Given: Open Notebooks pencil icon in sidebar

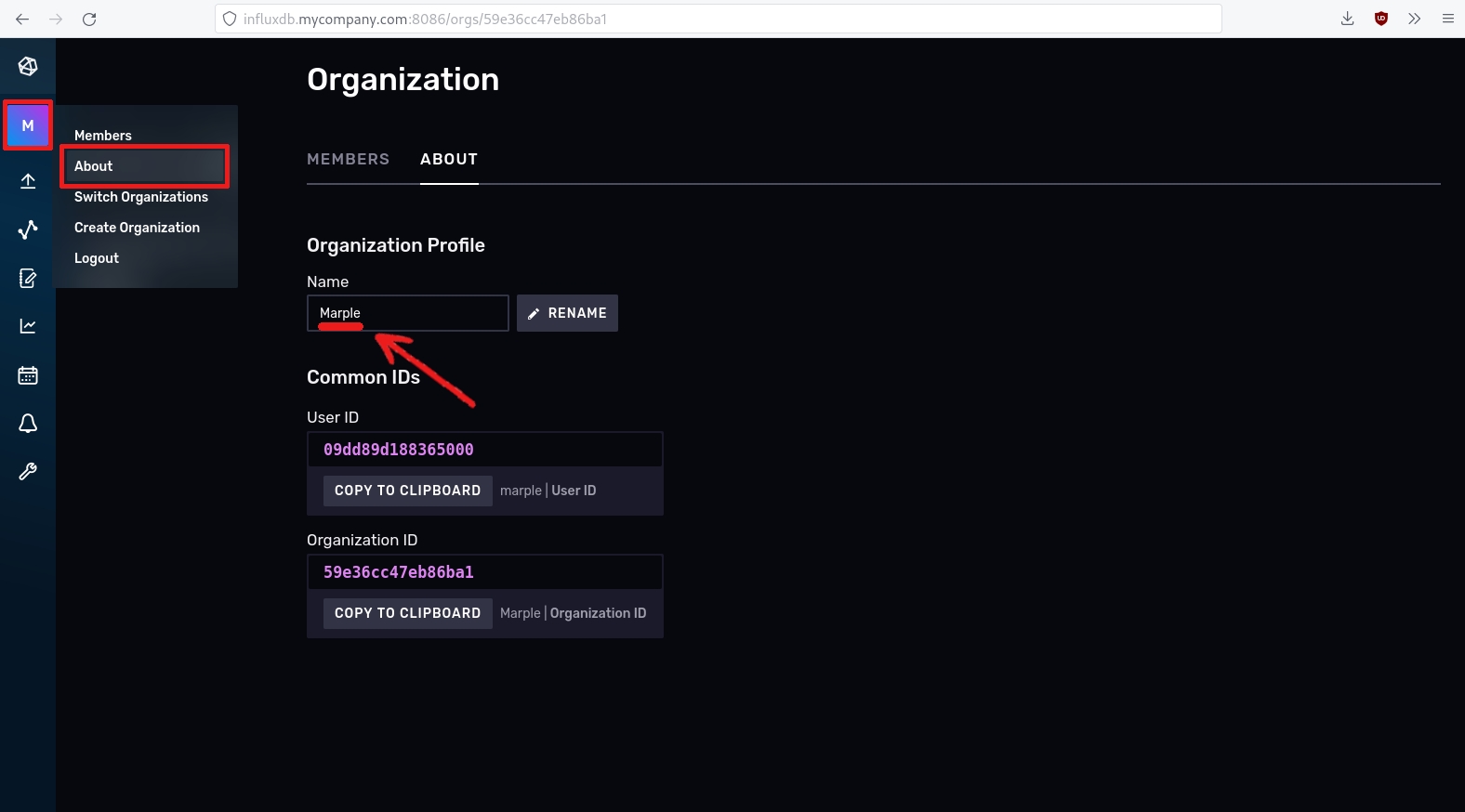Looking at the screenshot, I should coord(28,278).
